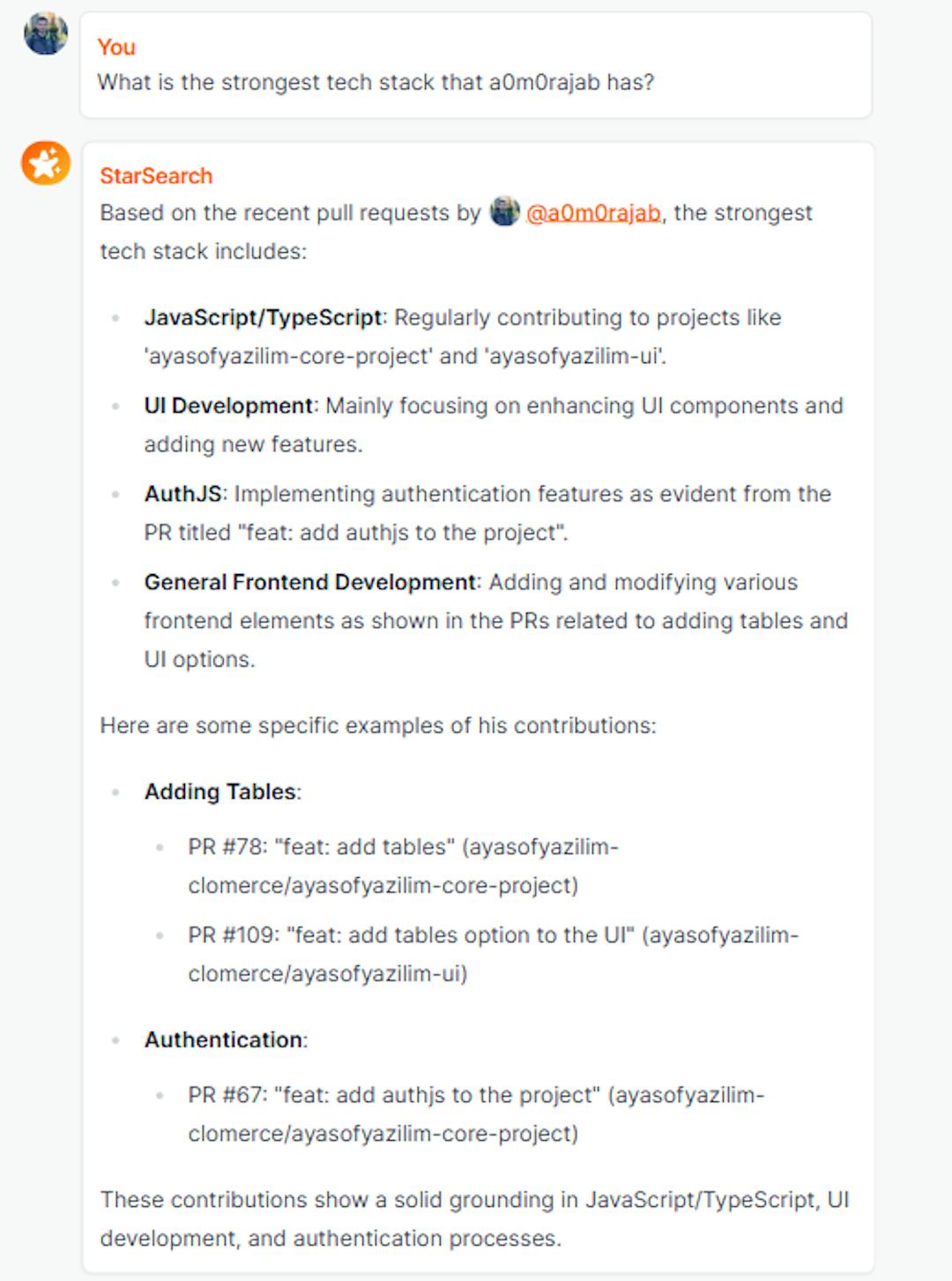
Task: Click "Here are some specific examples" line
Action: pos(378,726)
